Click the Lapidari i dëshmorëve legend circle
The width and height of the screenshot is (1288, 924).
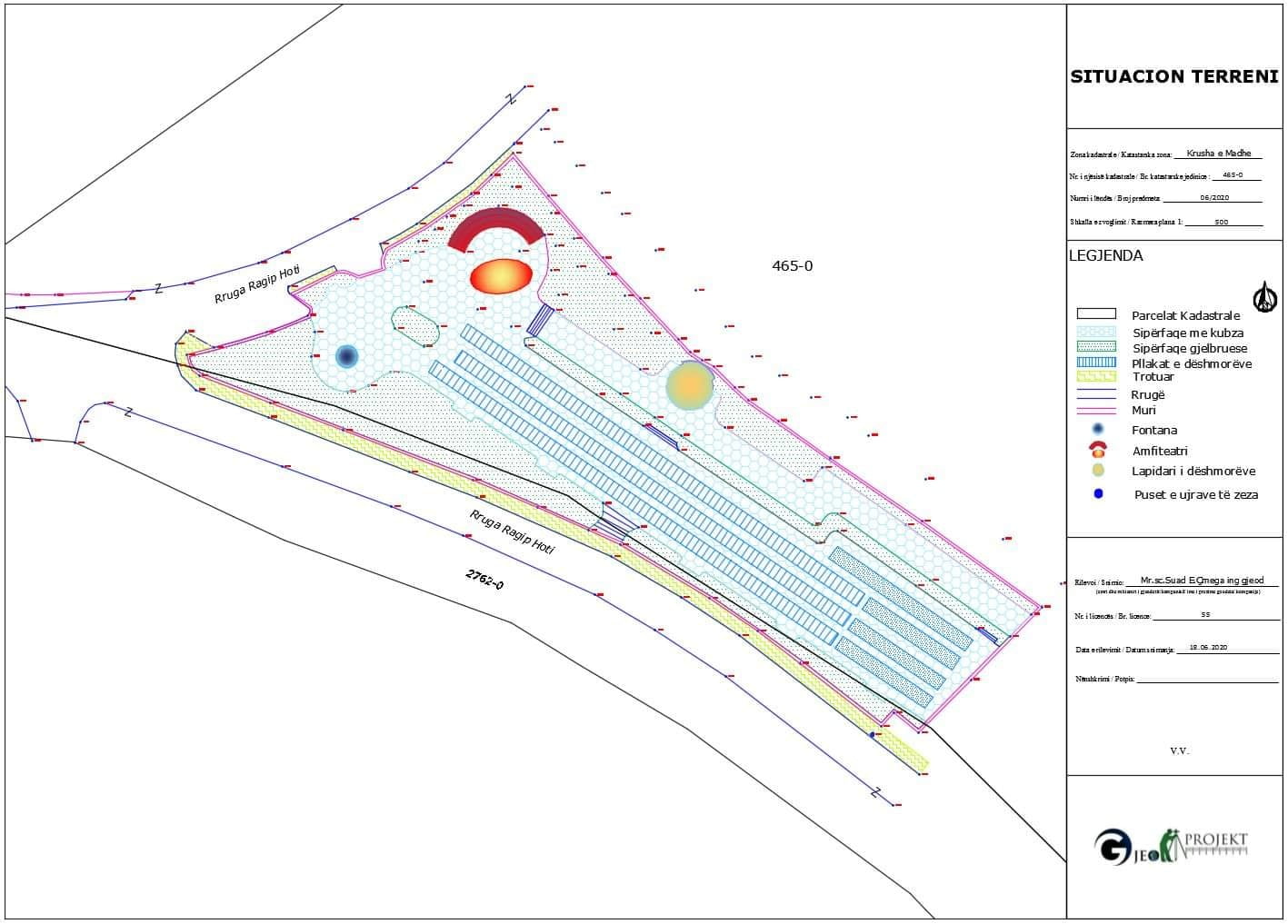coord(1098,471)
